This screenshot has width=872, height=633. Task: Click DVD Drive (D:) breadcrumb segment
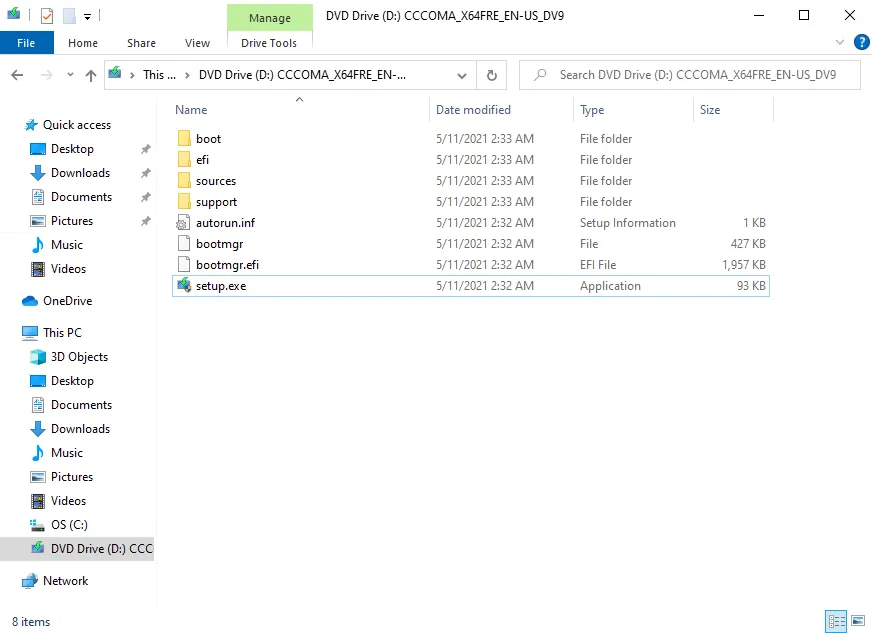pyautogui.click(x=302, y=75)
